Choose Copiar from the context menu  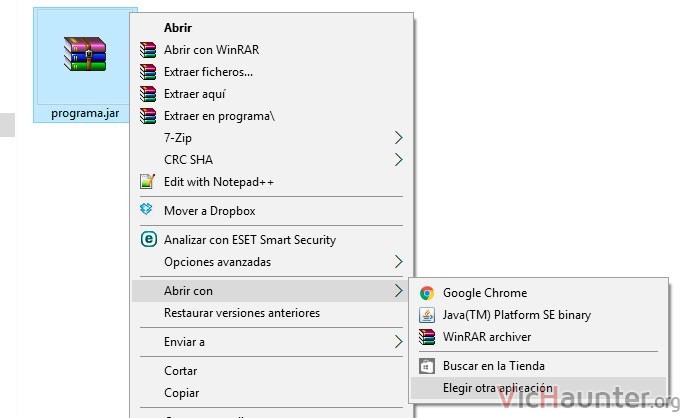click(272, 393)
